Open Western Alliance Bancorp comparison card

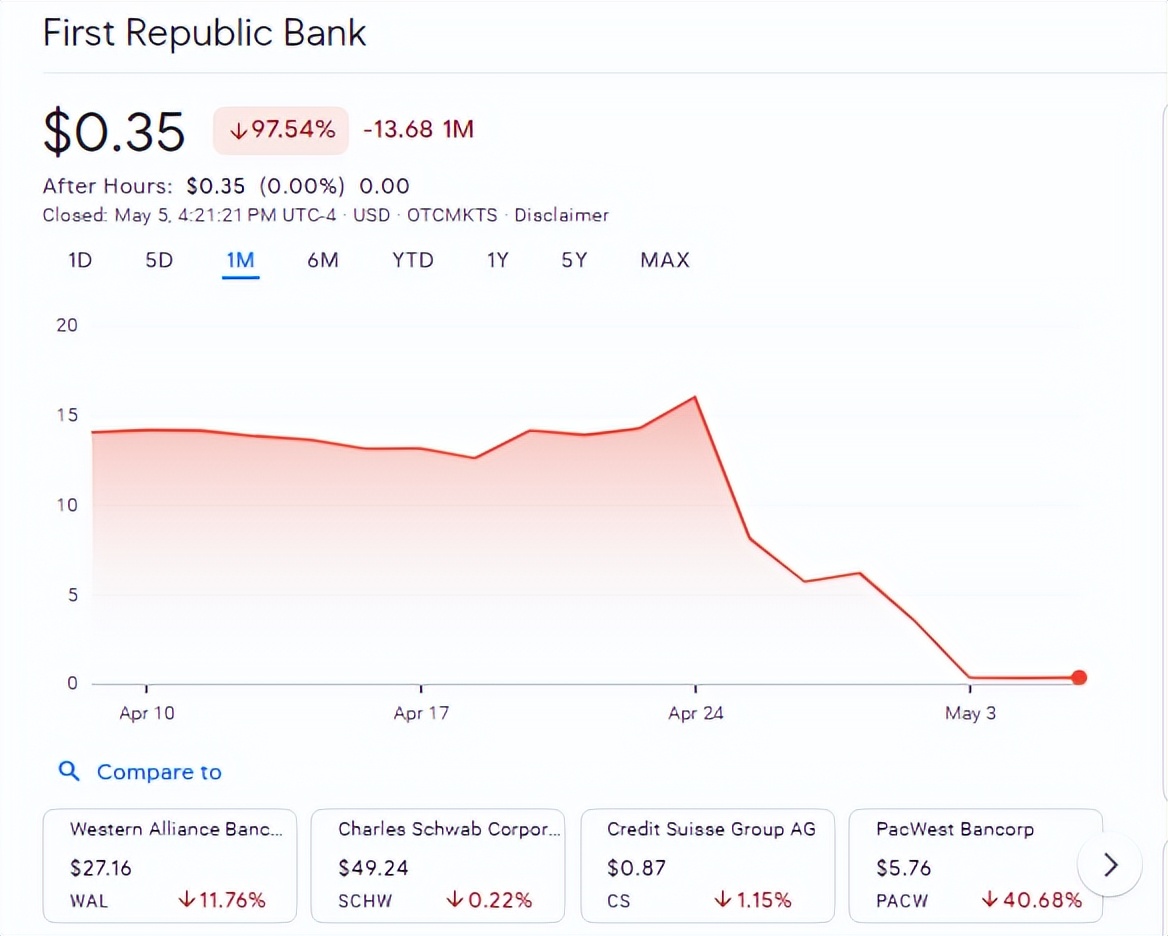coord(170,866)
